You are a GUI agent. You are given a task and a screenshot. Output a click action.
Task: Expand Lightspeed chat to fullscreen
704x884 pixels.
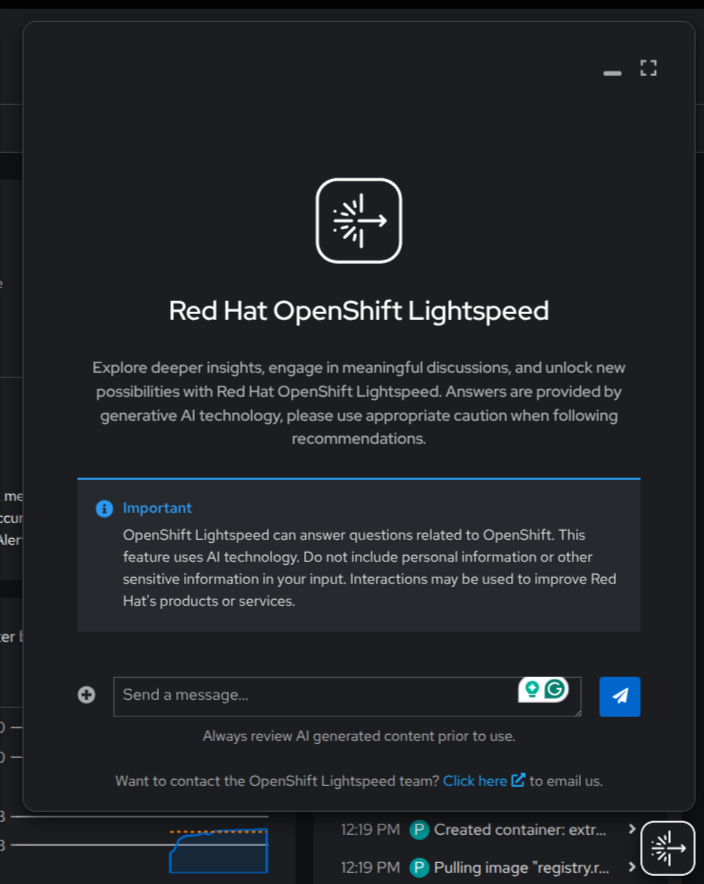(648, 68)
